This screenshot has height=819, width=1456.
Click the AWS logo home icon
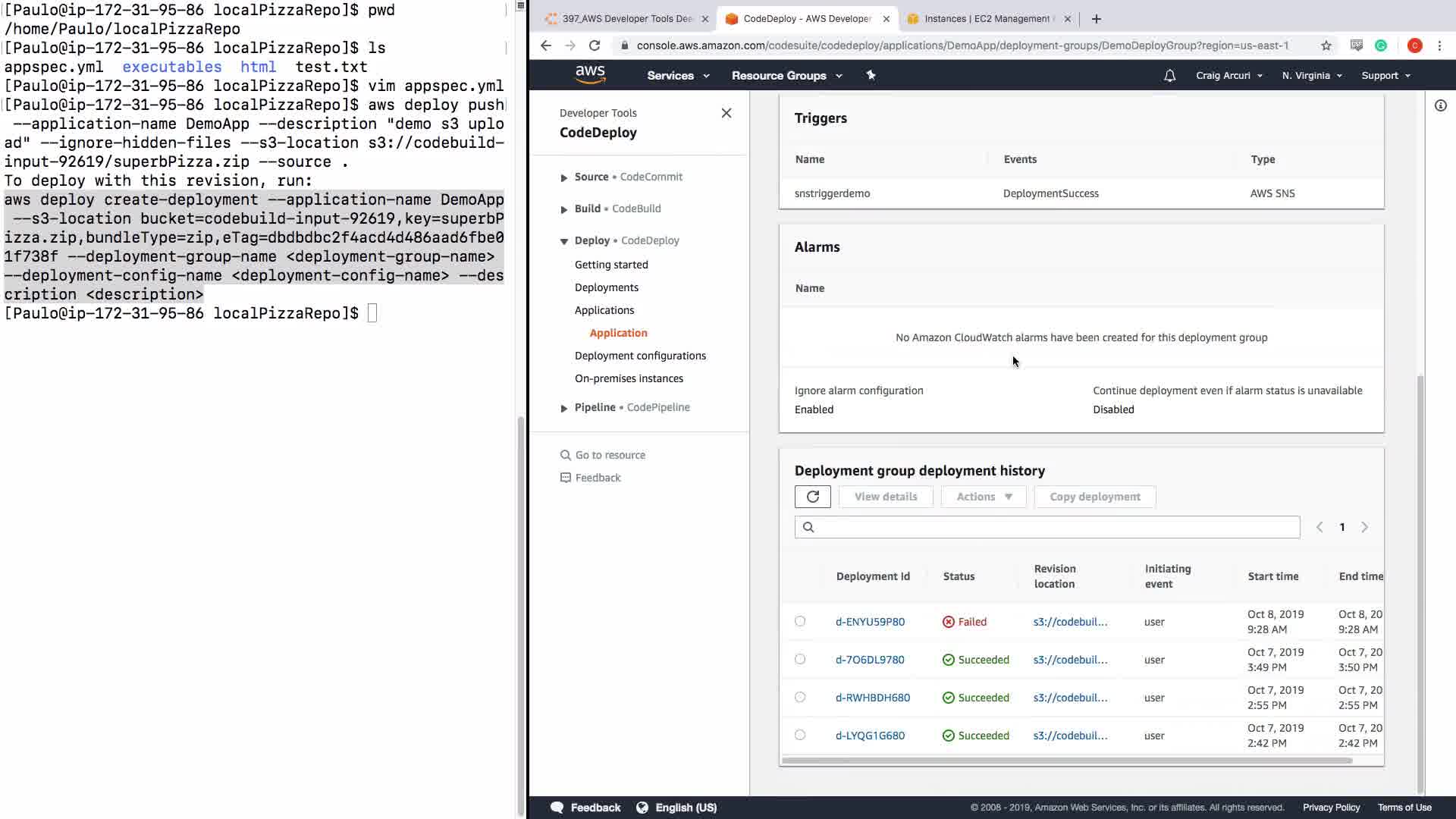click(590, 75)
